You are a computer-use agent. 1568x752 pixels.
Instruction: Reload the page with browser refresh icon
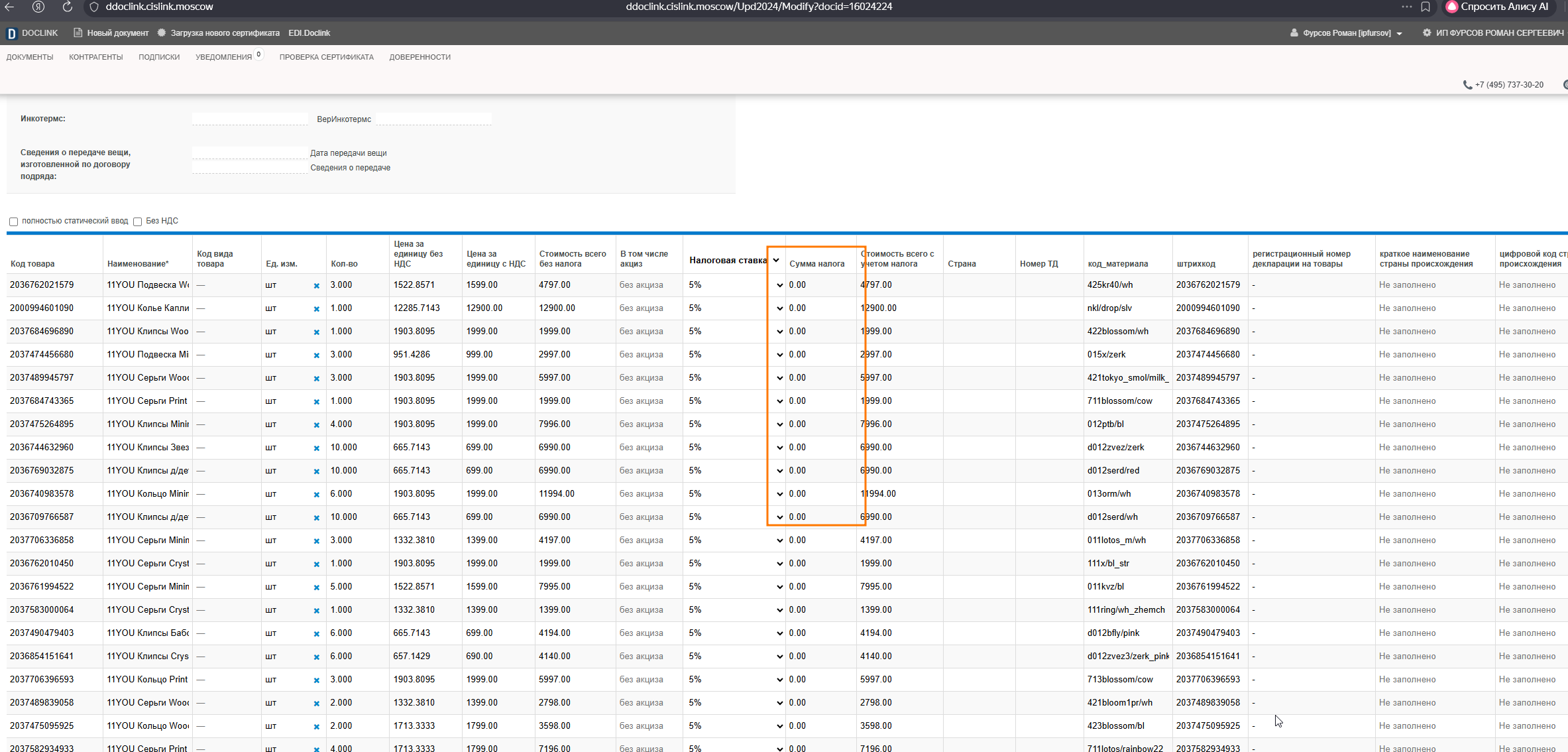click(x=68, y=7)
